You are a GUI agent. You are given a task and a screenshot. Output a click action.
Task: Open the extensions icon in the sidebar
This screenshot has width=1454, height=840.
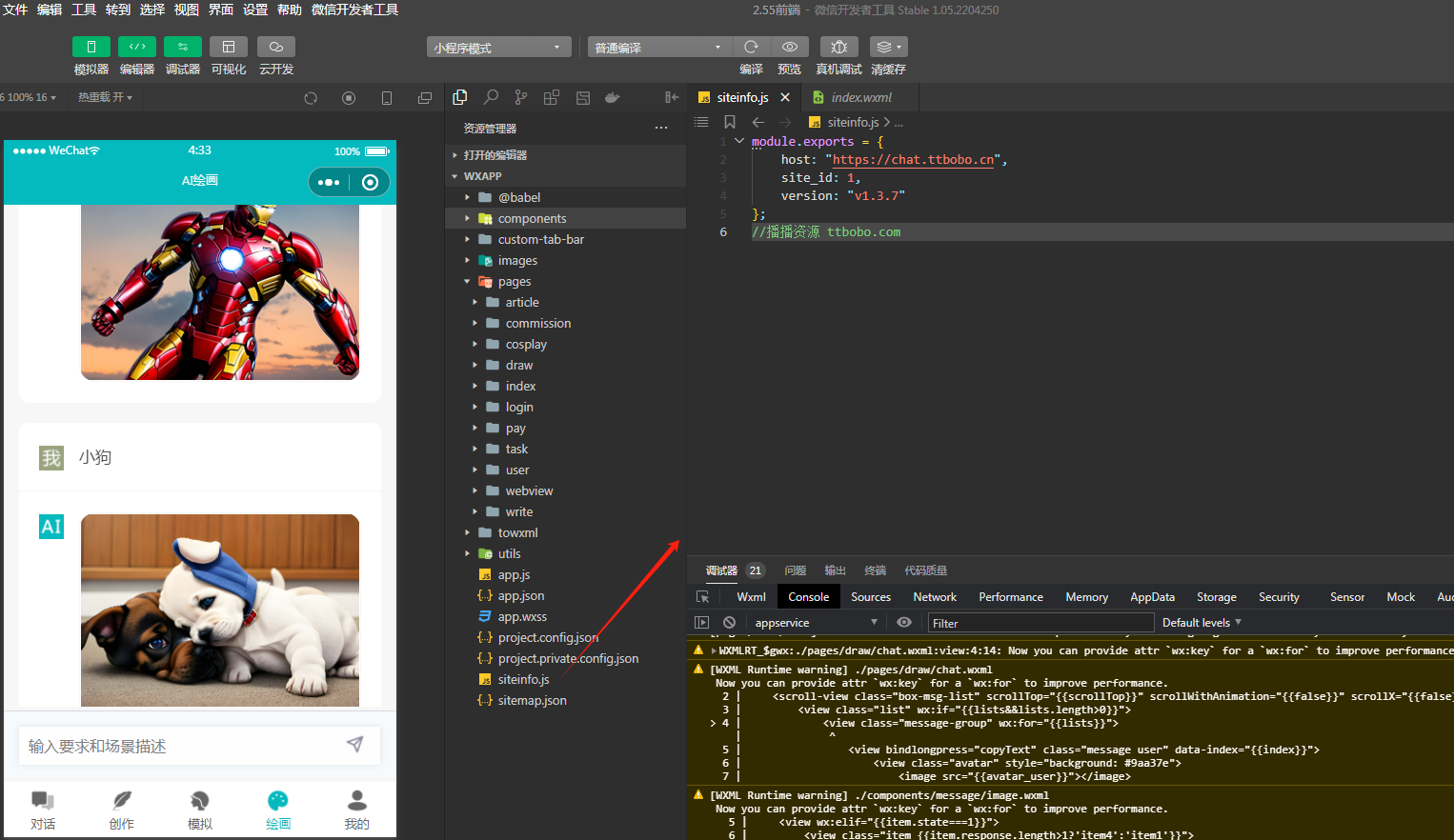(552, 97)
